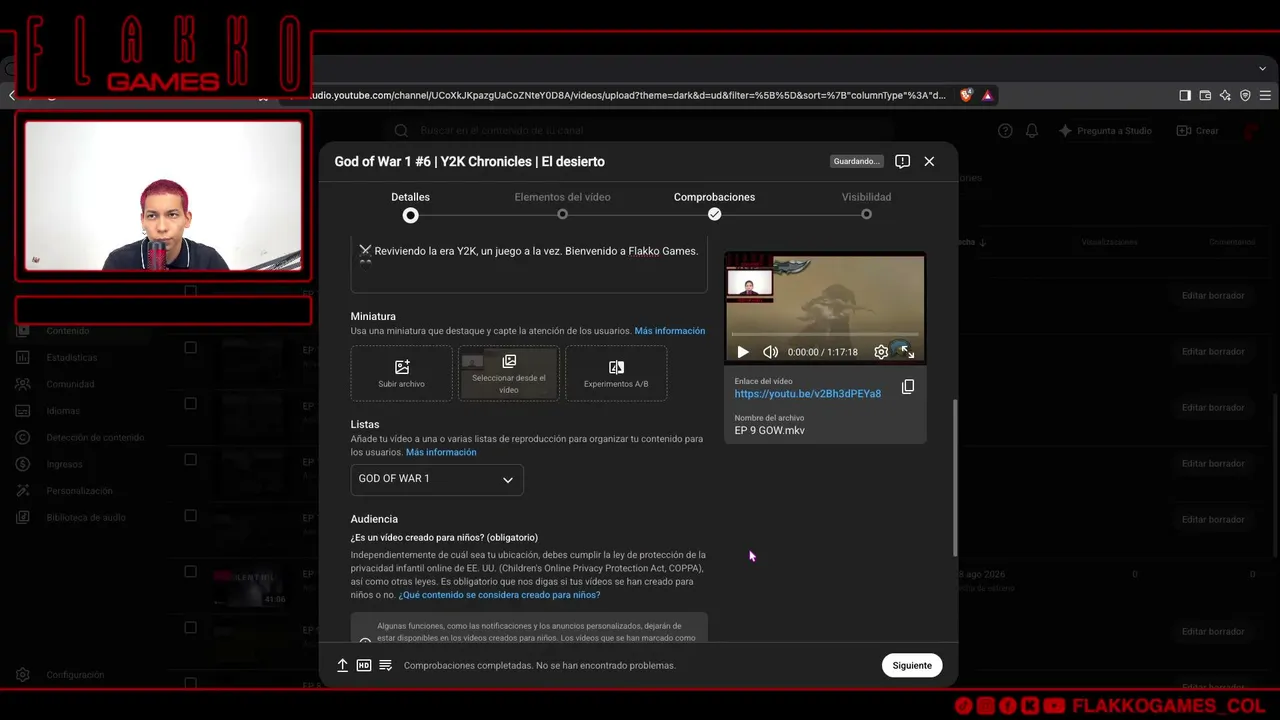Open the Leo AI sparkle icon

[1225, 95]
